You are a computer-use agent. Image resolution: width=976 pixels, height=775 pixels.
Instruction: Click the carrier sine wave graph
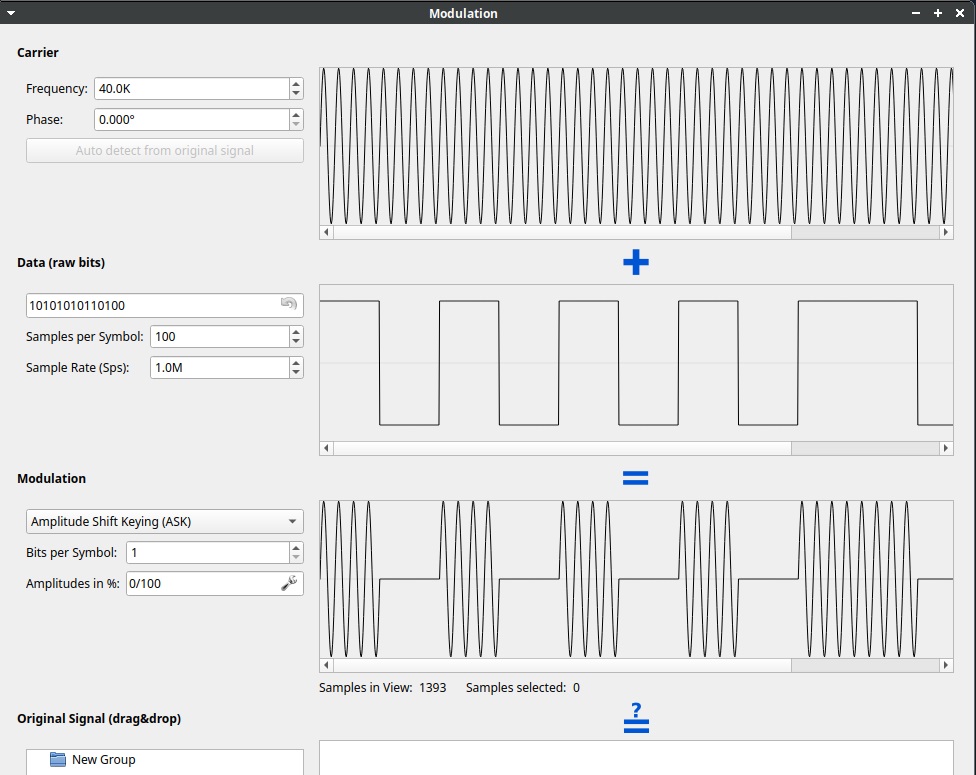pos(636,146)
